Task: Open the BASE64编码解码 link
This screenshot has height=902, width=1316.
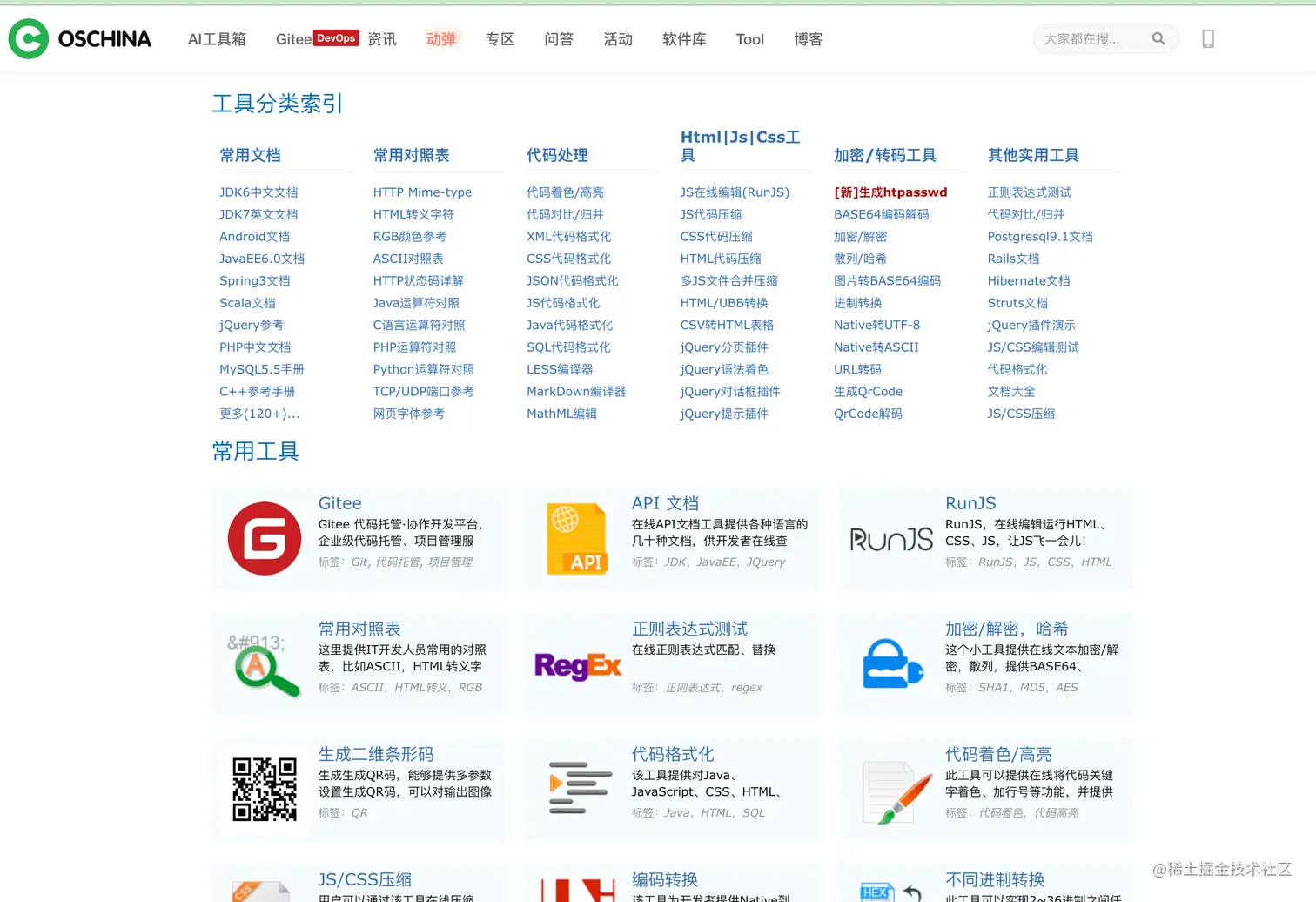Action: (x=881, y=214)
